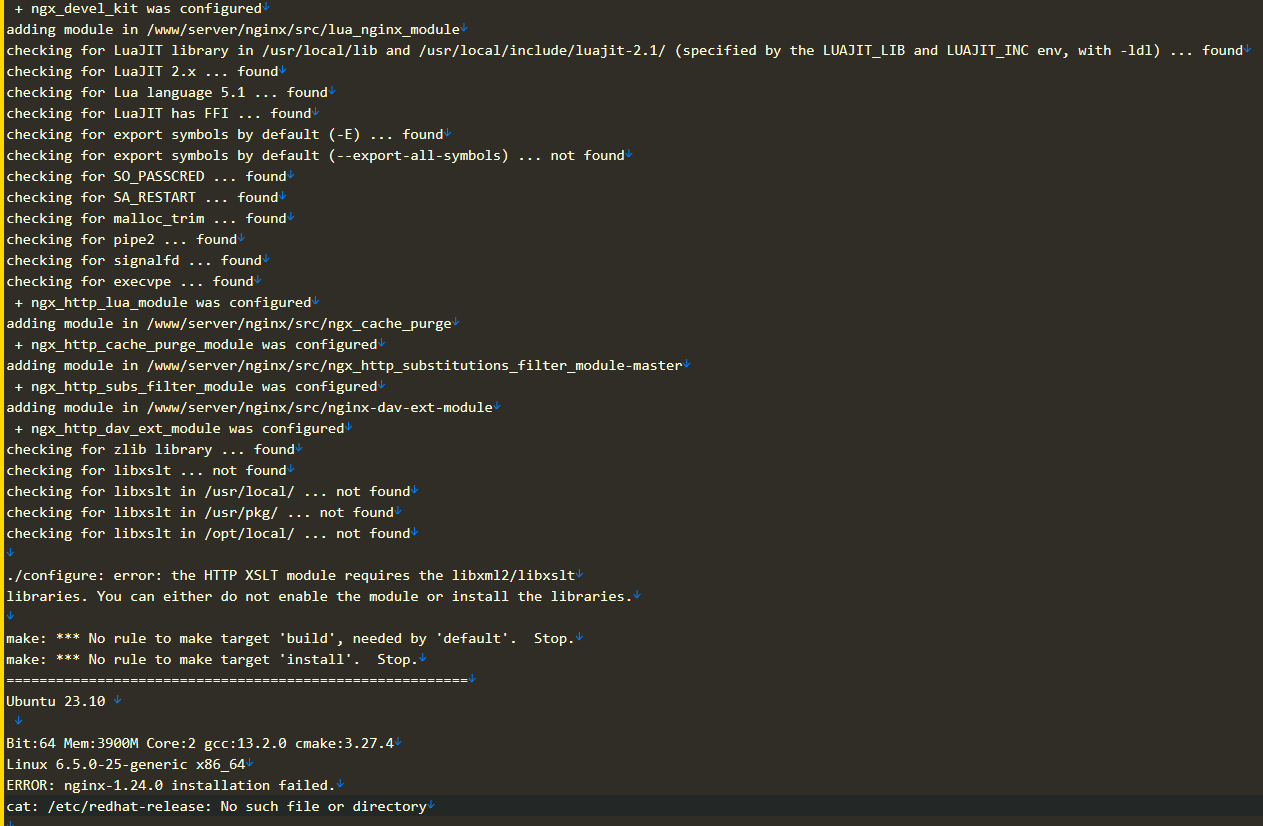The width and height of the screenshot is (1263, 826).
Task: Click the 'checking for LuaJIT 2.x ... found' line
Action: (142, 71)
